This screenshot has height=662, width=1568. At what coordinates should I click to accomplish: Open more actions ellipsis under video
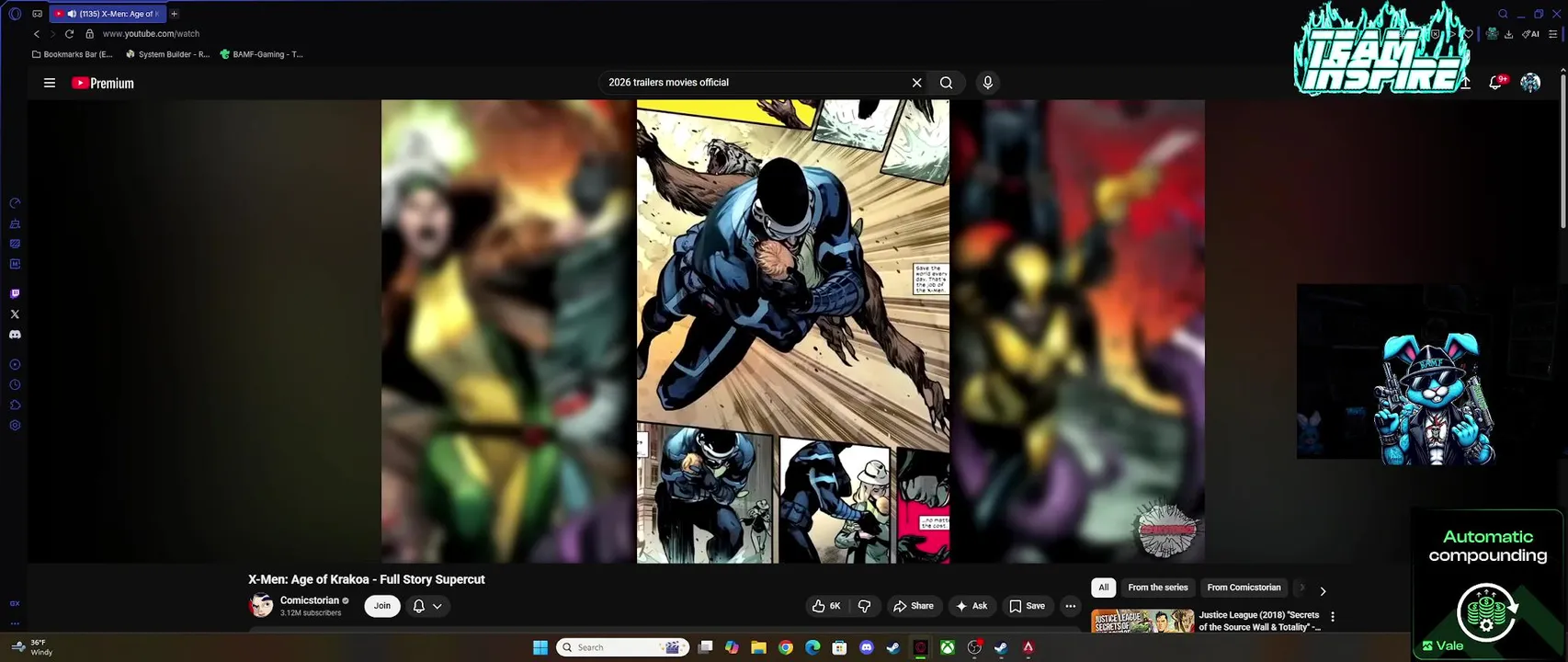point(1070,606)
